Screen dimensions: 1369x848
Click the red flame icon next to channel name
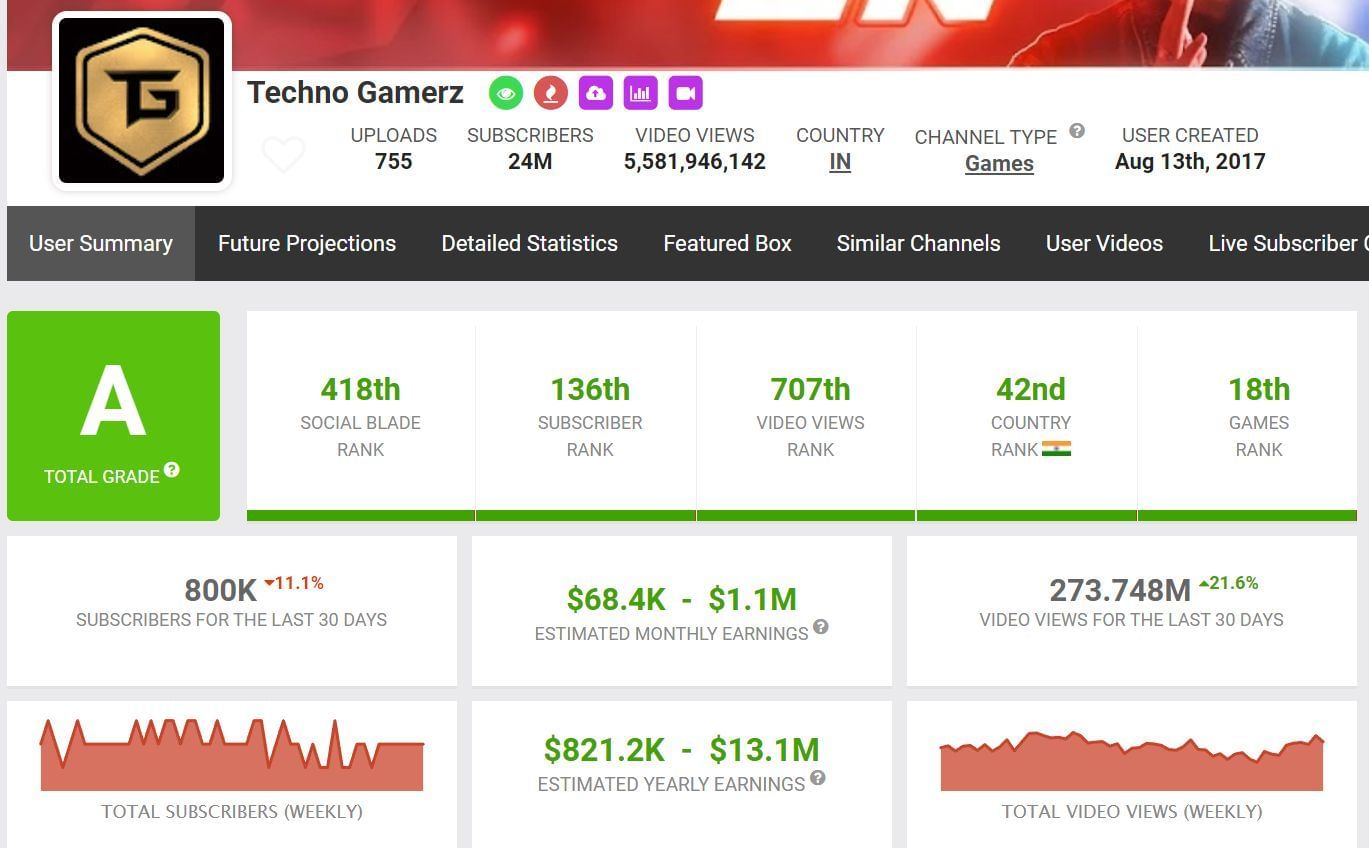tap(551, 93)
